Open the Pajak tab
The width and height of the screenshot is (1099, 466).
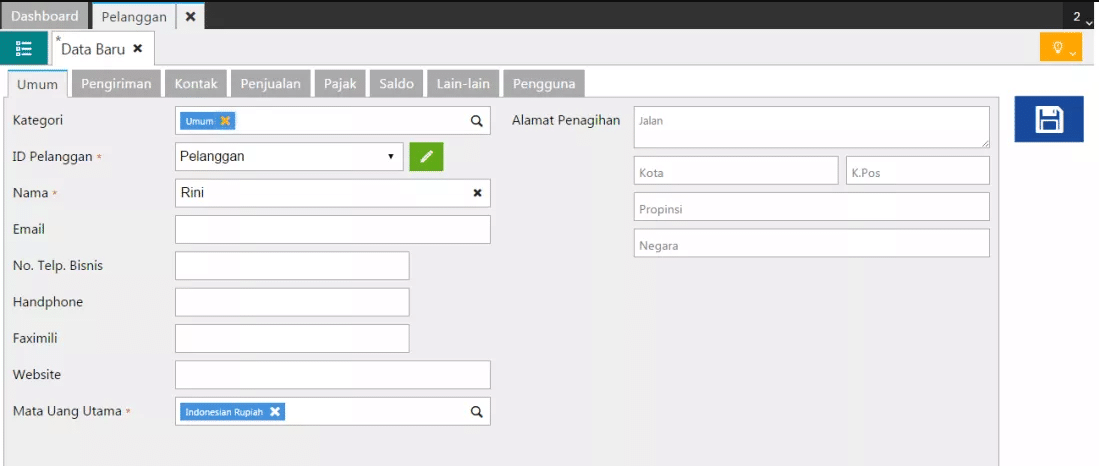(x=340, y=84)
